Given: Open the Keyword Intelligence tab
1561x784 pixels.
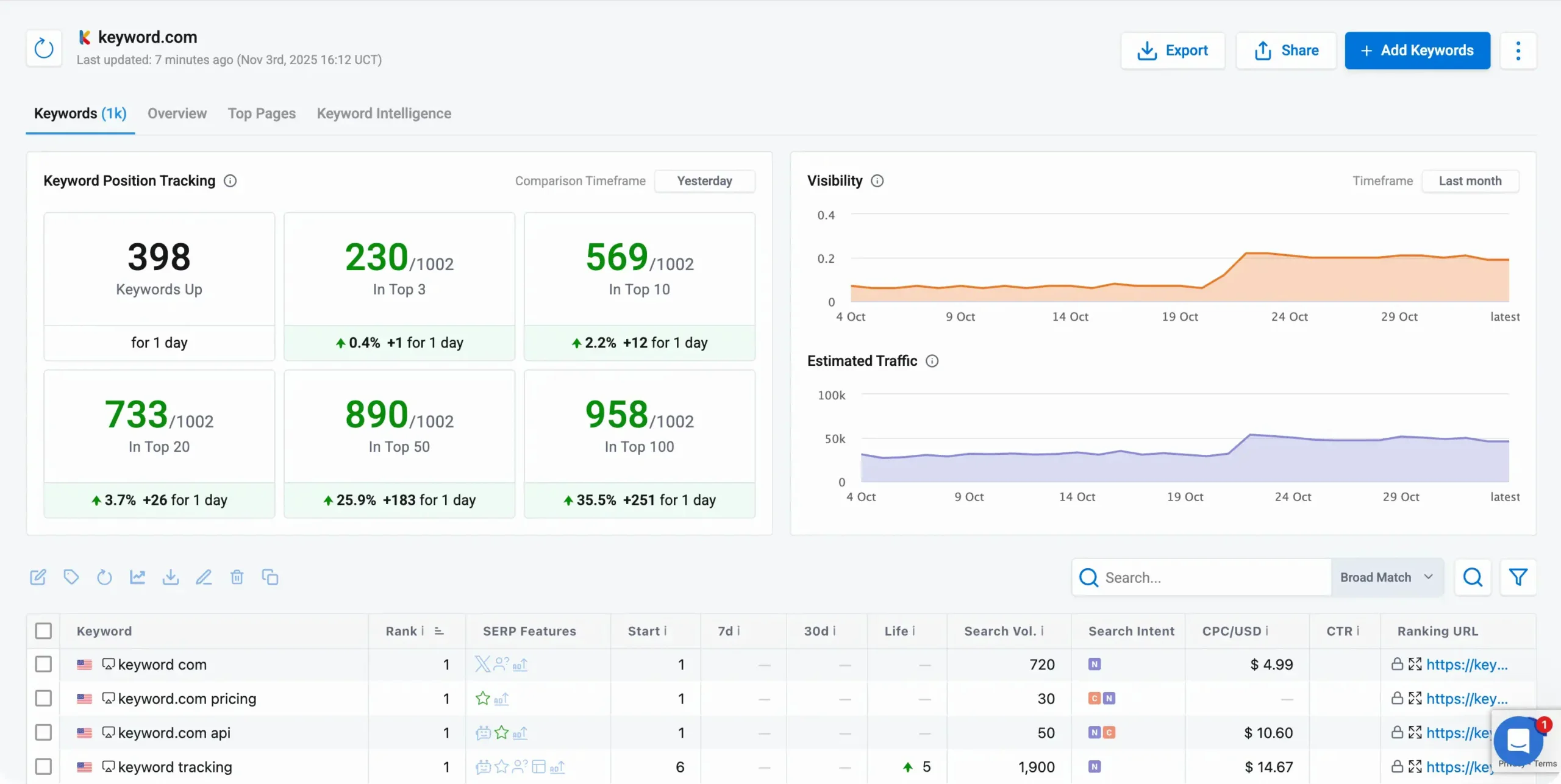Looking at the screenshot, I should point(384,113).
